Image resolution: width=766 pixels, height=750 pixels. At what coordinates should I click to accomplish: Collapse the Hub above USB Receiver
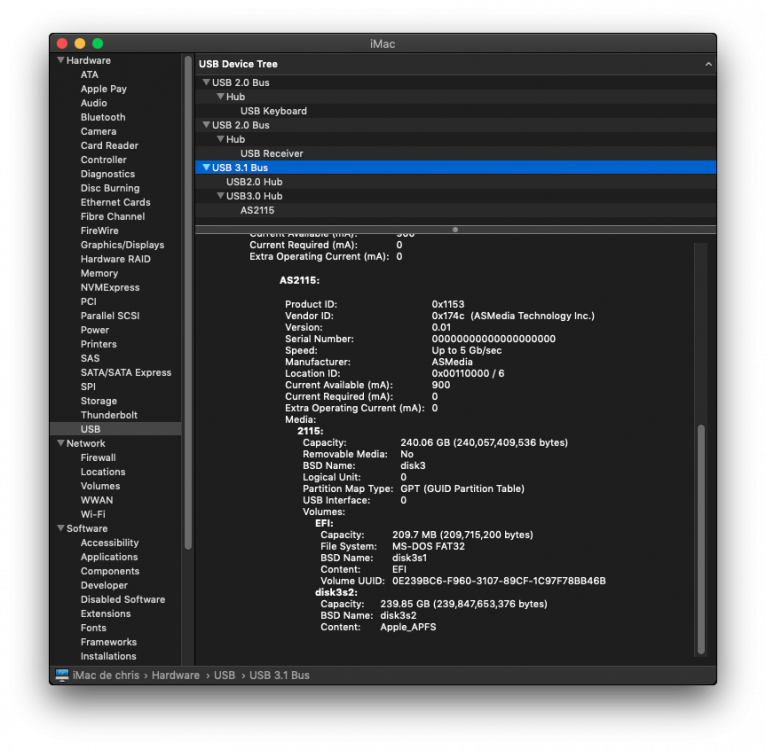point(220,139)
